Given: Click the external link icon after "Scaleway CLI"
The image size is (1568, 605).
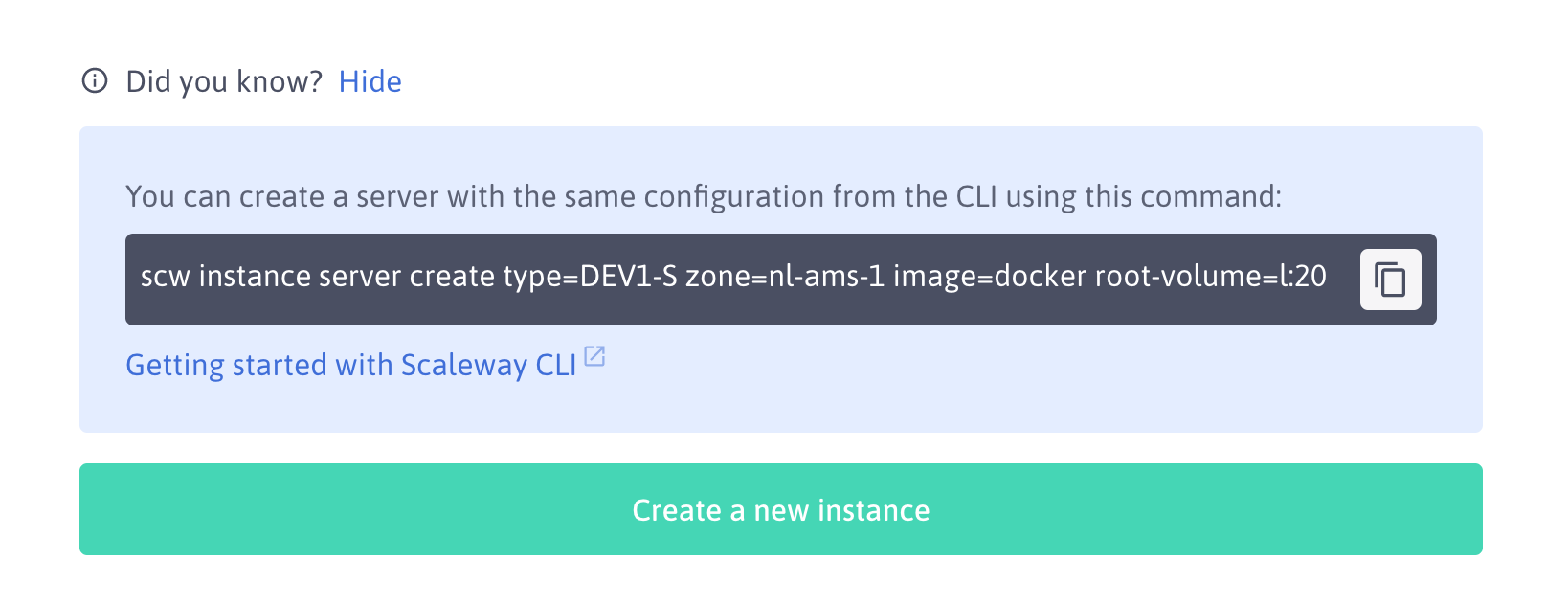Looking at the screenshot, I should pos(595,355).
